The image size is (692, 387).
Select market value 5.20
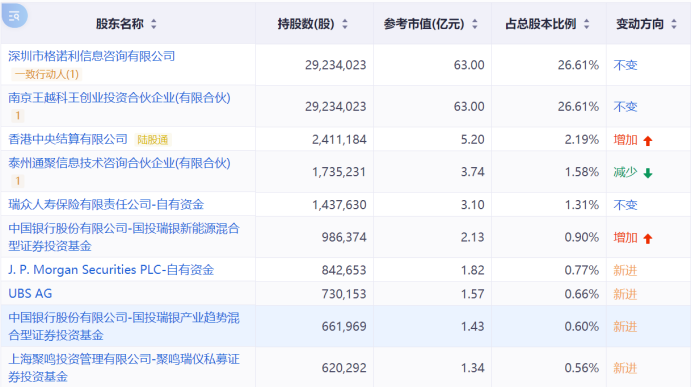pos(473,139)
